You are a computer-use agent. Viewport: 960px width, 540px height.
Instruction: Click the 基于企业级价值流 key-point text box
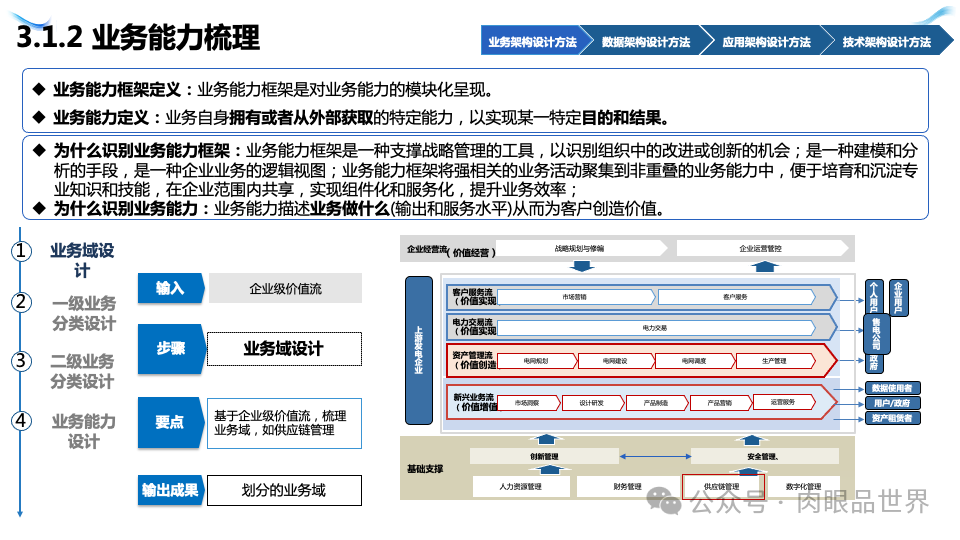284,423
